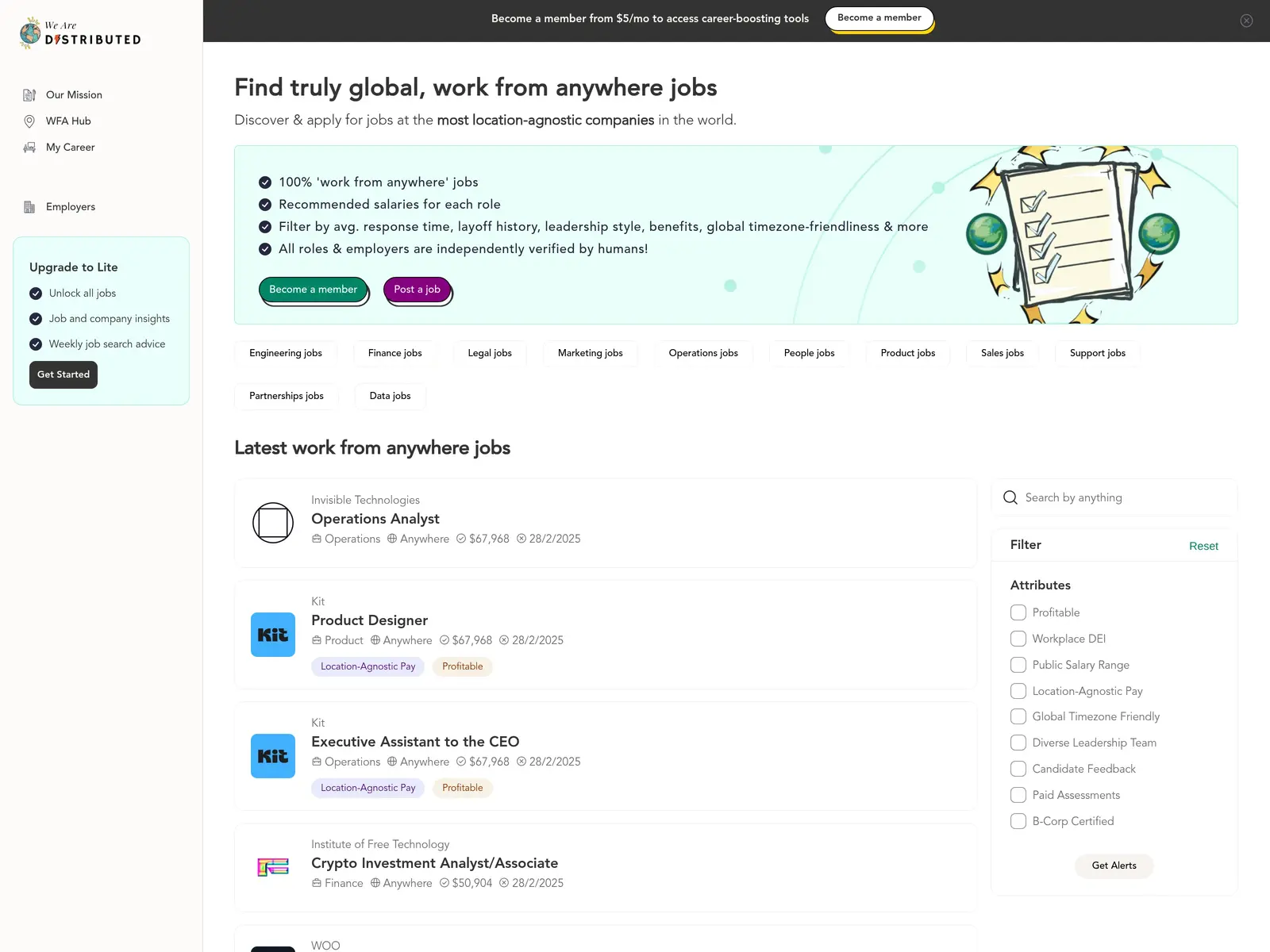
Task: Click the My Career desk icon
Action: (29, 148)
